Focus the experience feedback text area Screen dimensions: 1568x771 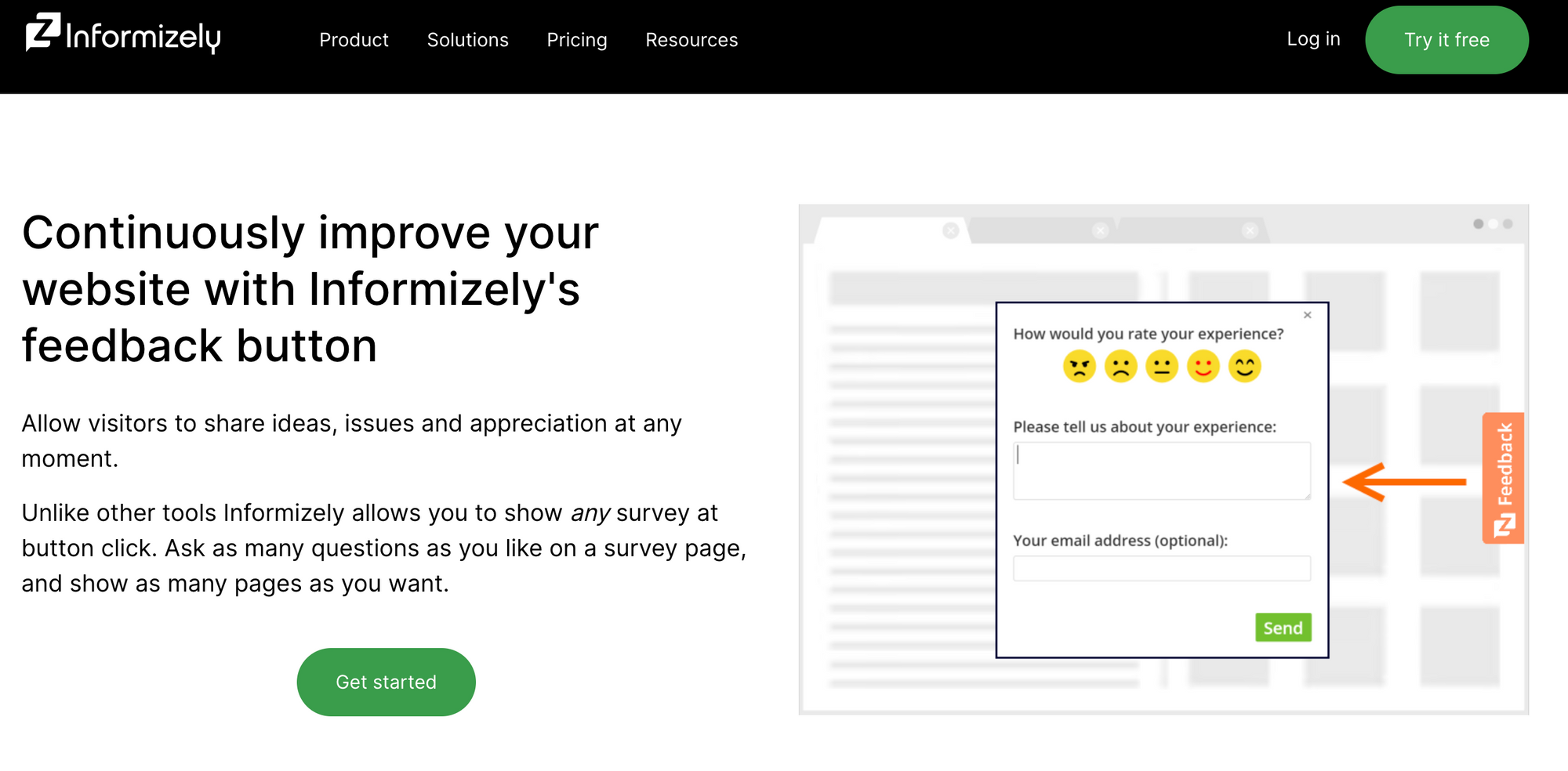[1162, 471]
